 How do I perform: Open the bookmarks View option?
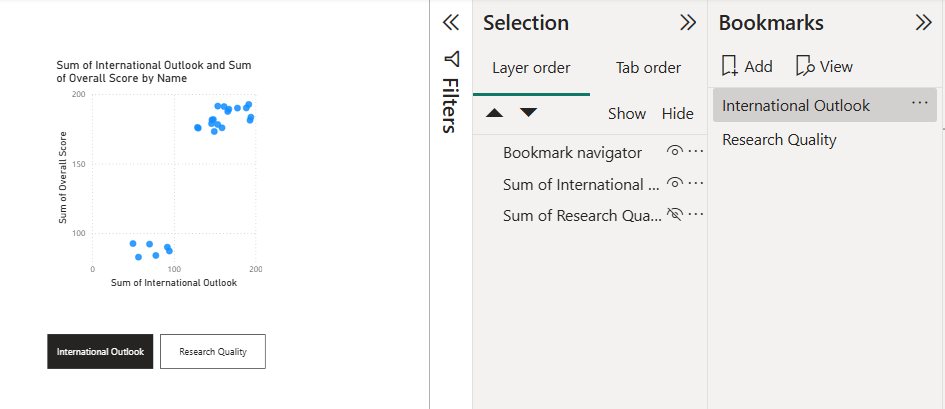click(x=824, y=66)
